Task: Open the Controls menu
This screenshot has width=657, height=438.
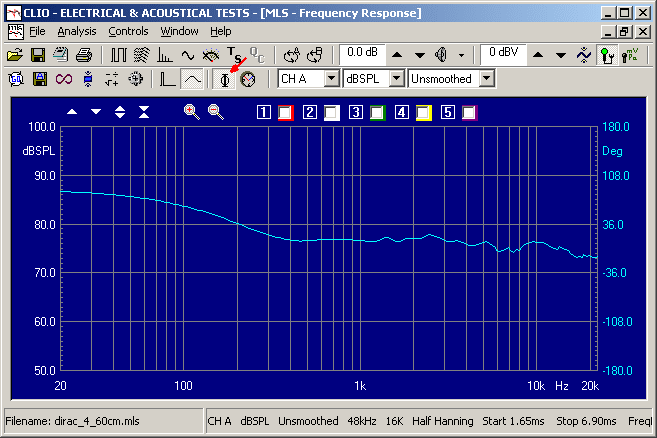Action: [128, 31]
